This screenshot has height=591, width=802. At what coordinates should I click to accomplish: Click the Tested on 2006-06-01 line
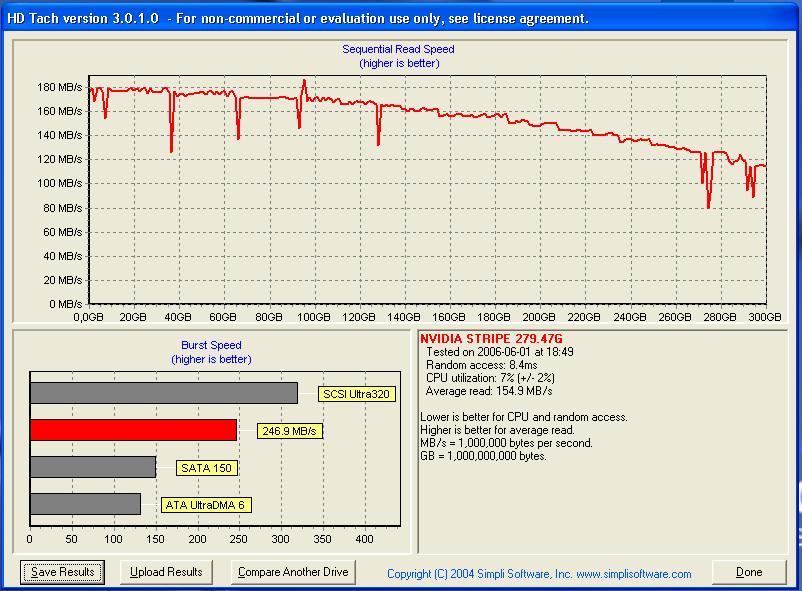(500, 352)
